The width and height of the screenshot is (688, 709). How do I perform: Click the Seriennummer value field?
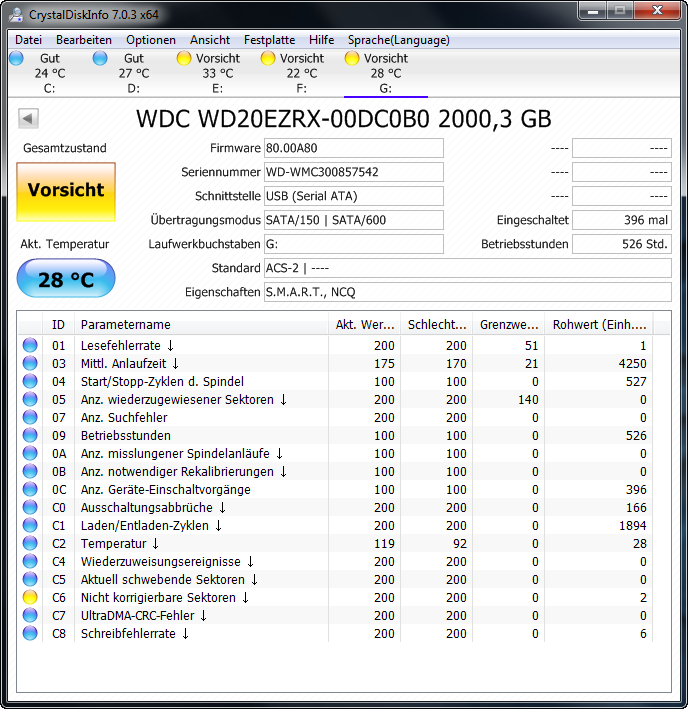pos(353,172)
